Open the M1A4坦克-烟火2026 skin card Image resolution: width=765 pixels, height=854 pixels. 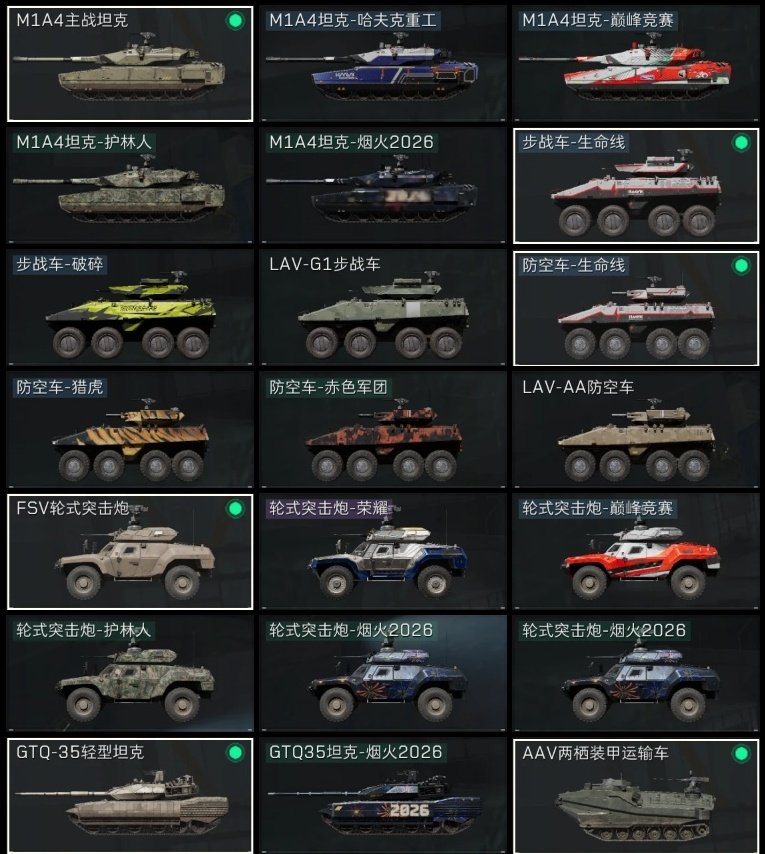[383, 186]
